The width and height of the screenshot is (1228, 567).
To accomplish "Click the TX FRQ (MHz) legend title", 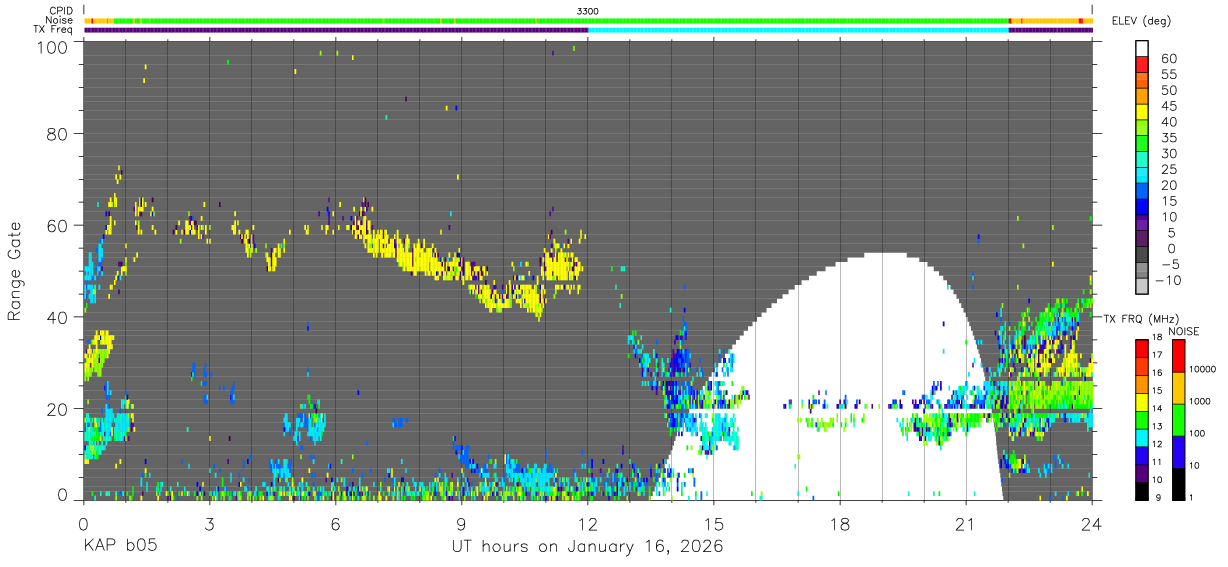I will (x=1140, y=318).
